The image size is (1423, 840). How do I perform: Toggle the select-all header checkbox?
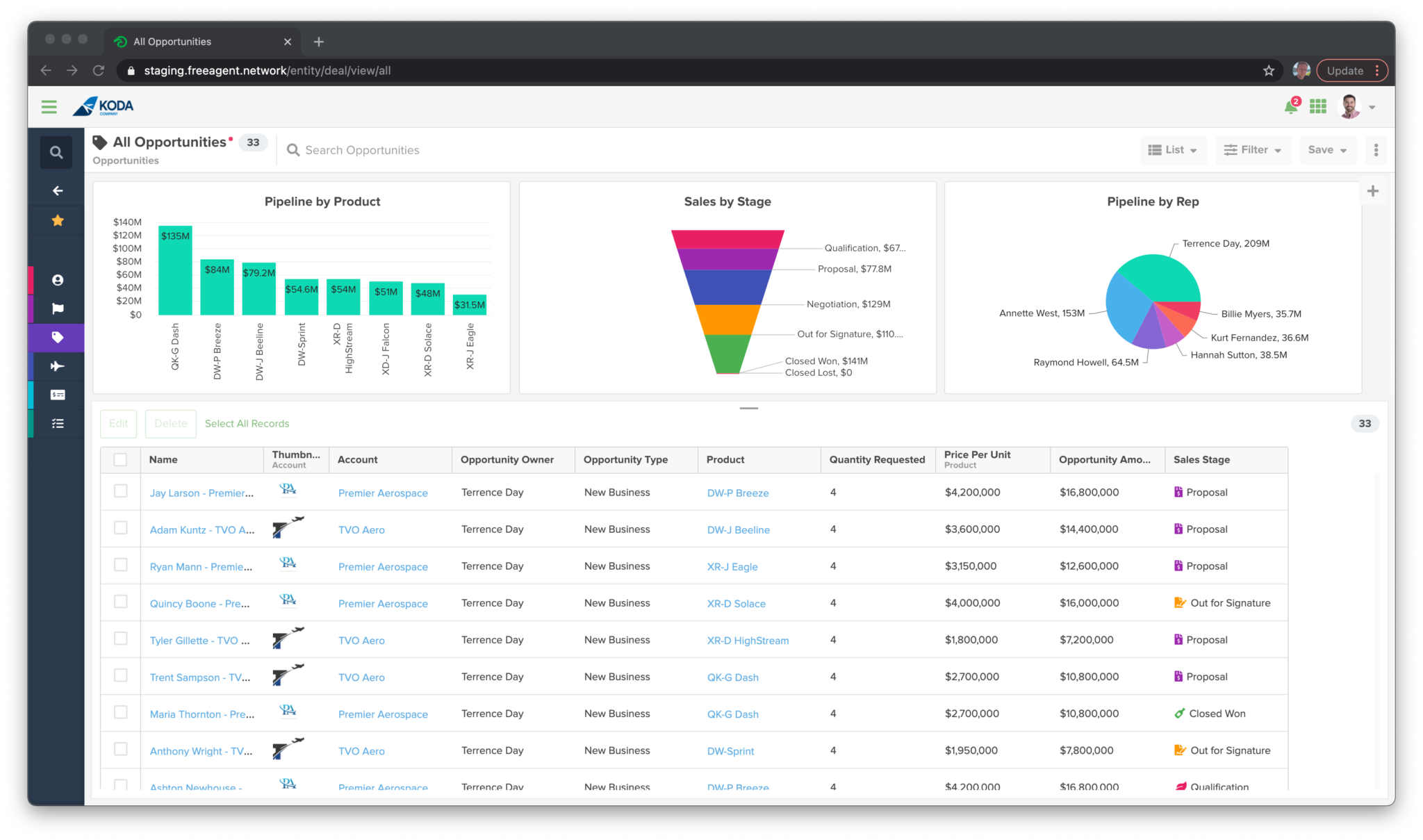[120, 459]
